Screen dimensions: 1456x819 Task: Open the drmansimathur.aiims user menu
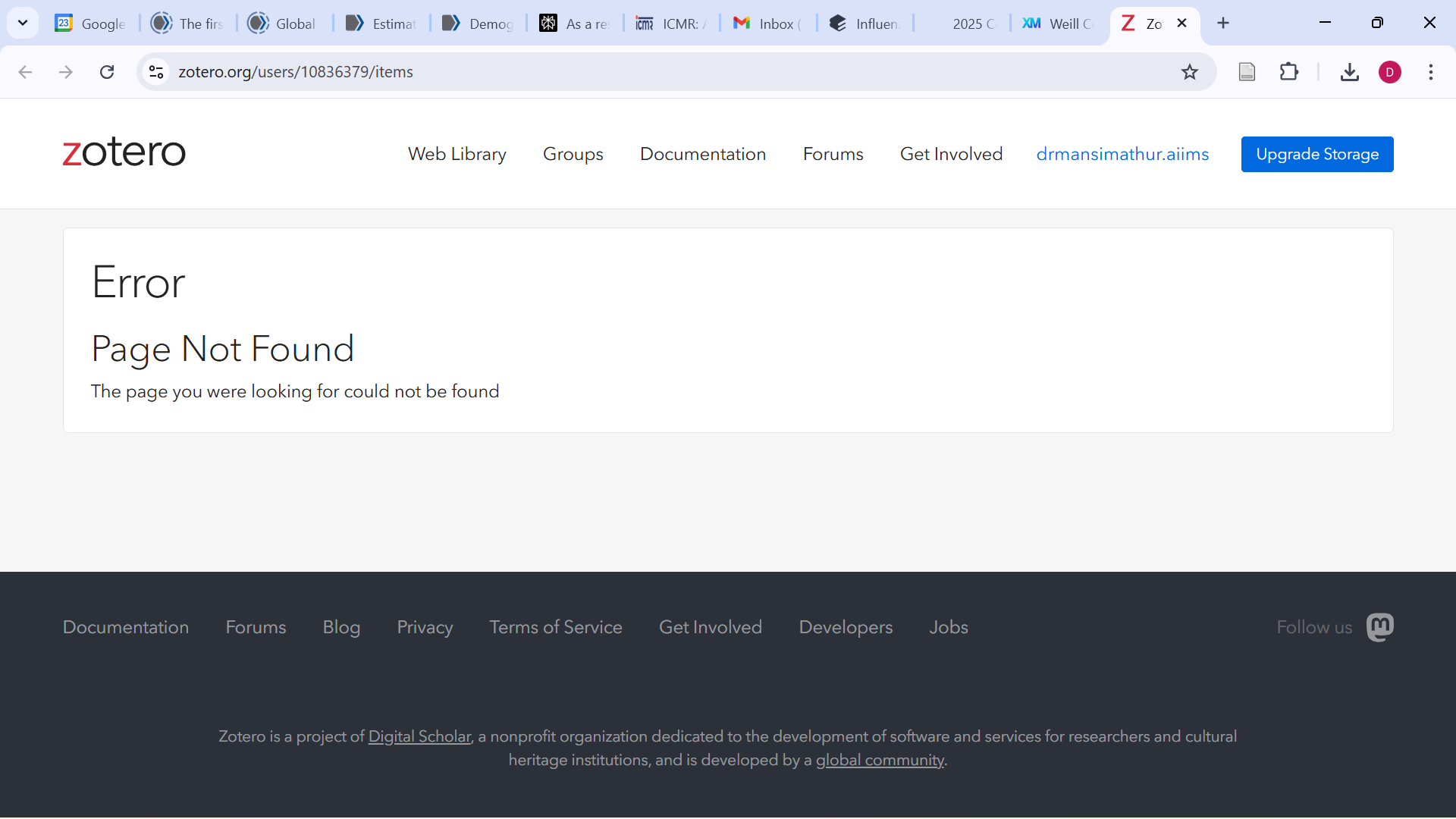point(1122,154)
